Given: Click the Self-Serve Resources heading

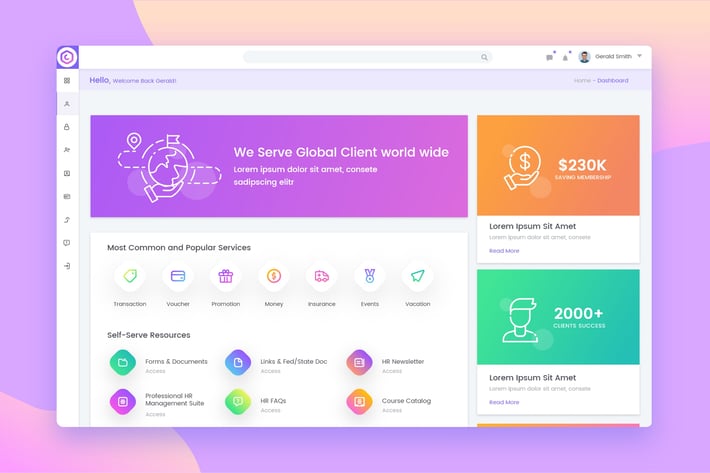Looking at the screenshot, I should tap(149, 335).
